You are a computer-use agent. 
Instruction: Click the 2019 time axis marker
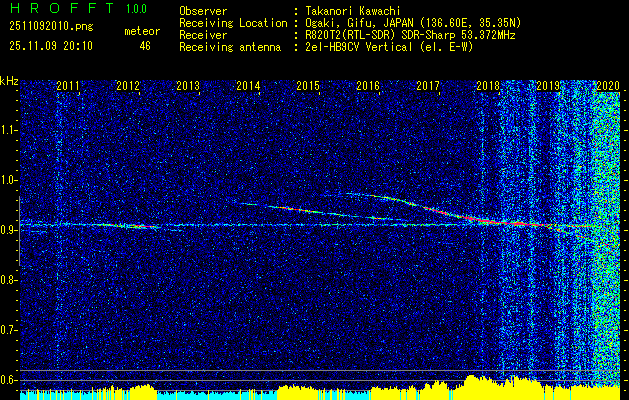tap(548, 85)
